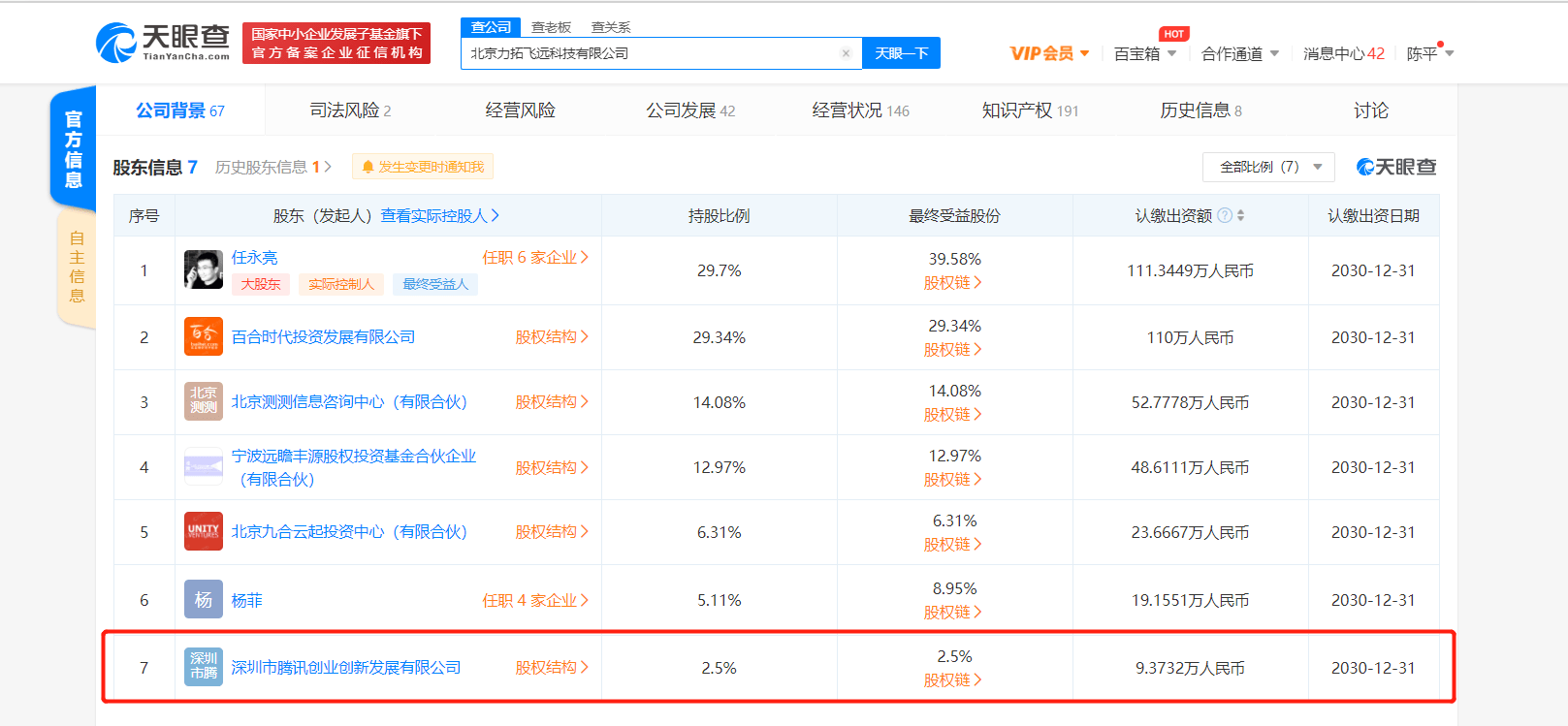Switch to the 查老板 search tab
Viewport: 1568px width, 726px height.
coord(551,27)
